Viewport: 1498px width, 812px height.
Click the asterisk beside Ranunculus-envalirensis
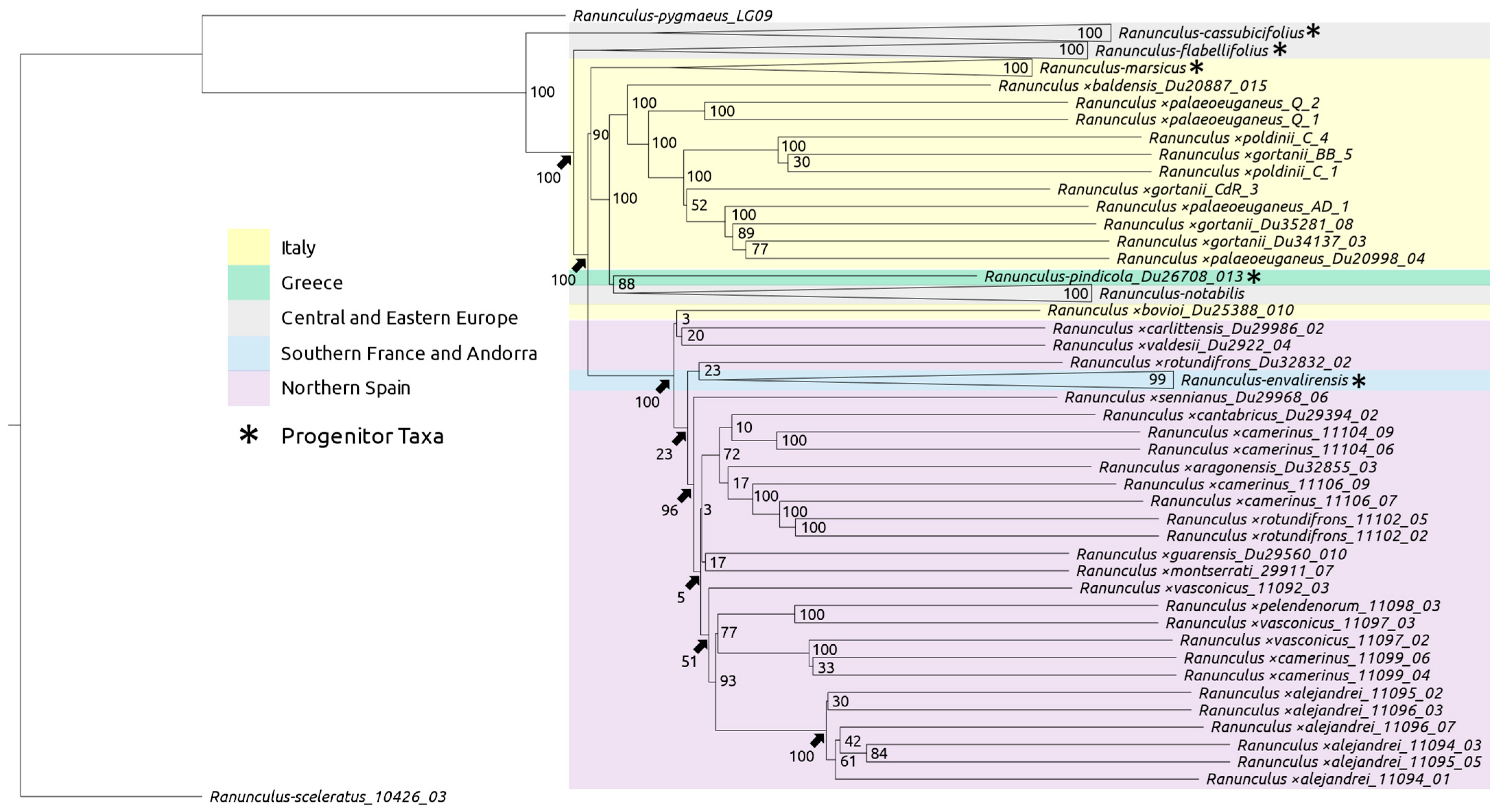pos(1358,381)
